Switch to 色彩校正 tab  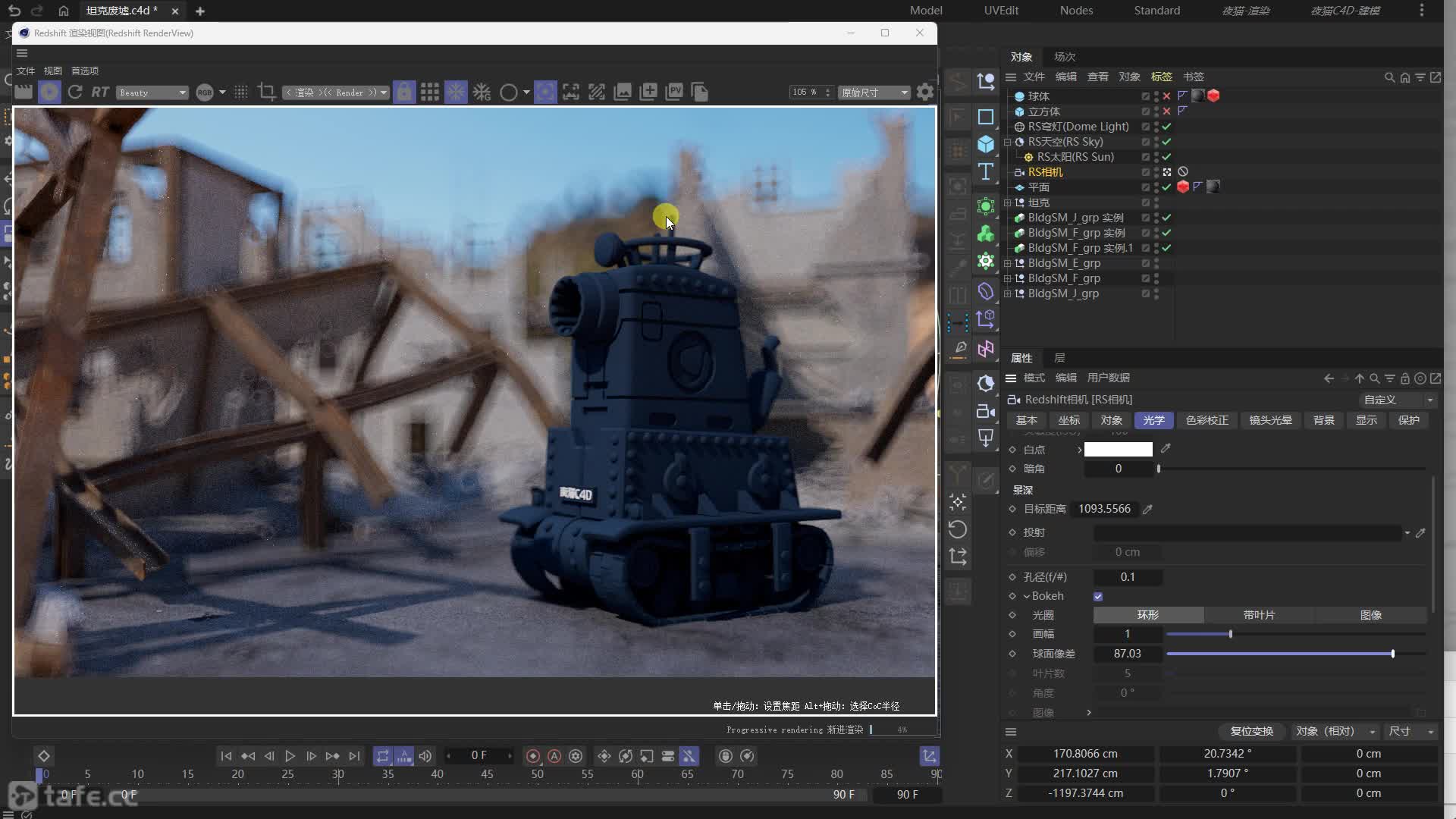[x=1207, y=420]
